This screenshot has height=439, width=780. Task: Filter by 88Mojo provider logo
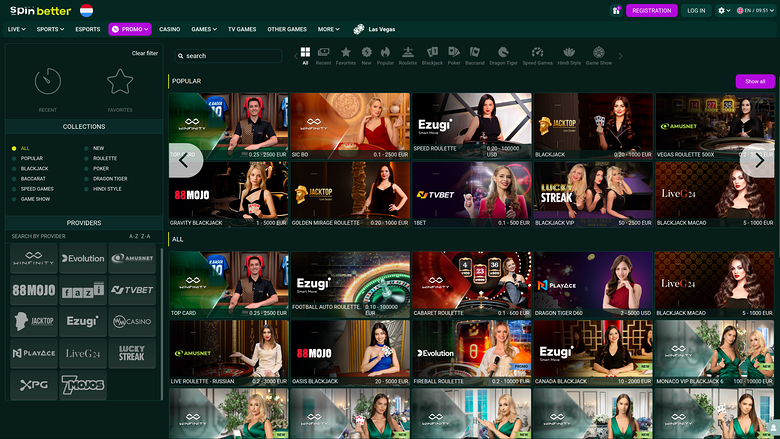[x=33, y=290]
